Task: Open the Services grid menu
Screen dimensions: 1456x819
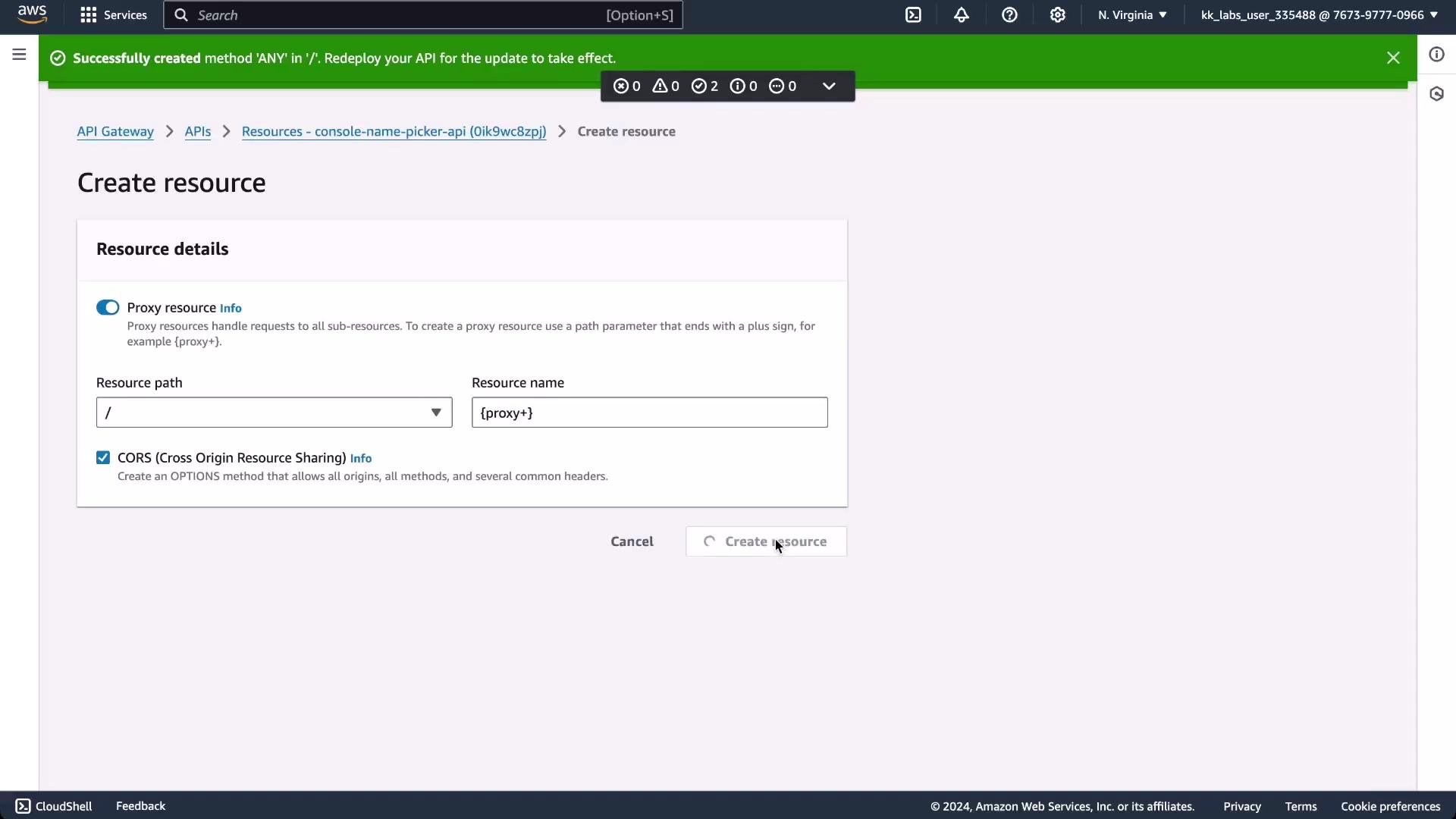Action: click(114, 15)
